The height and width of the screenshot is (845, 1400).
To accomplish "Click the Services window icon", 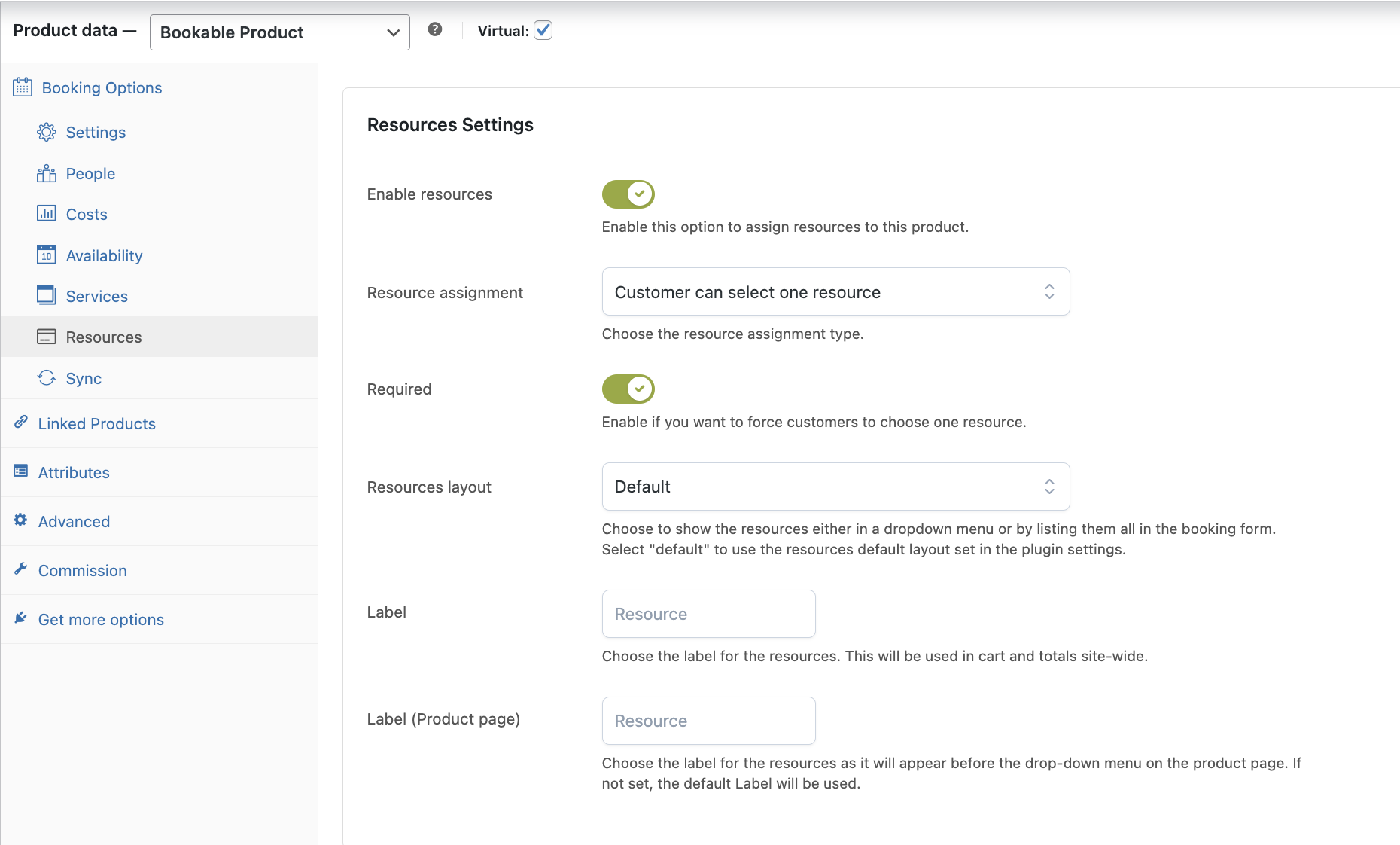I will [x=46, y=296].
